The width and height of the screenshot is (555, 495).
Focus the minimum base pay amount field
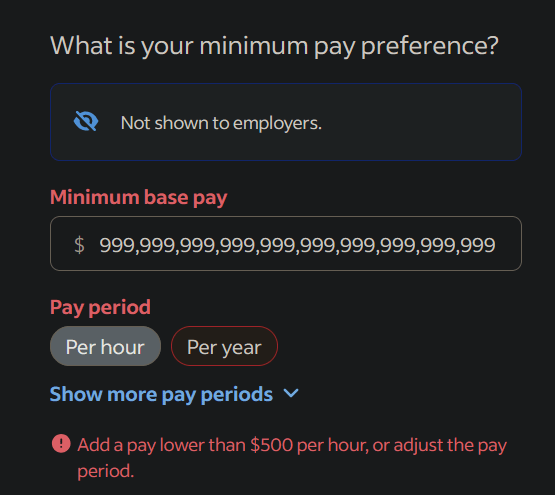click(x=286, y=244)
